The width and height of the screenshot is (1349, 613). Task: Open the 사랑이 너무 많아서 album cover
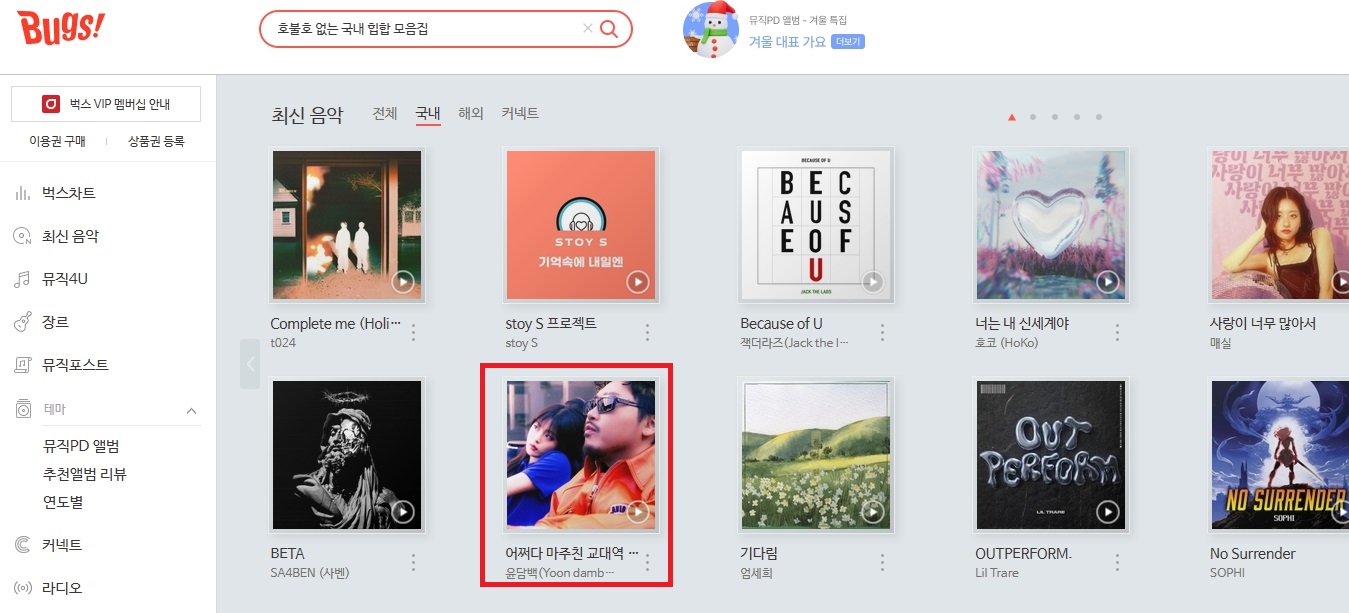coord(1279,225)
